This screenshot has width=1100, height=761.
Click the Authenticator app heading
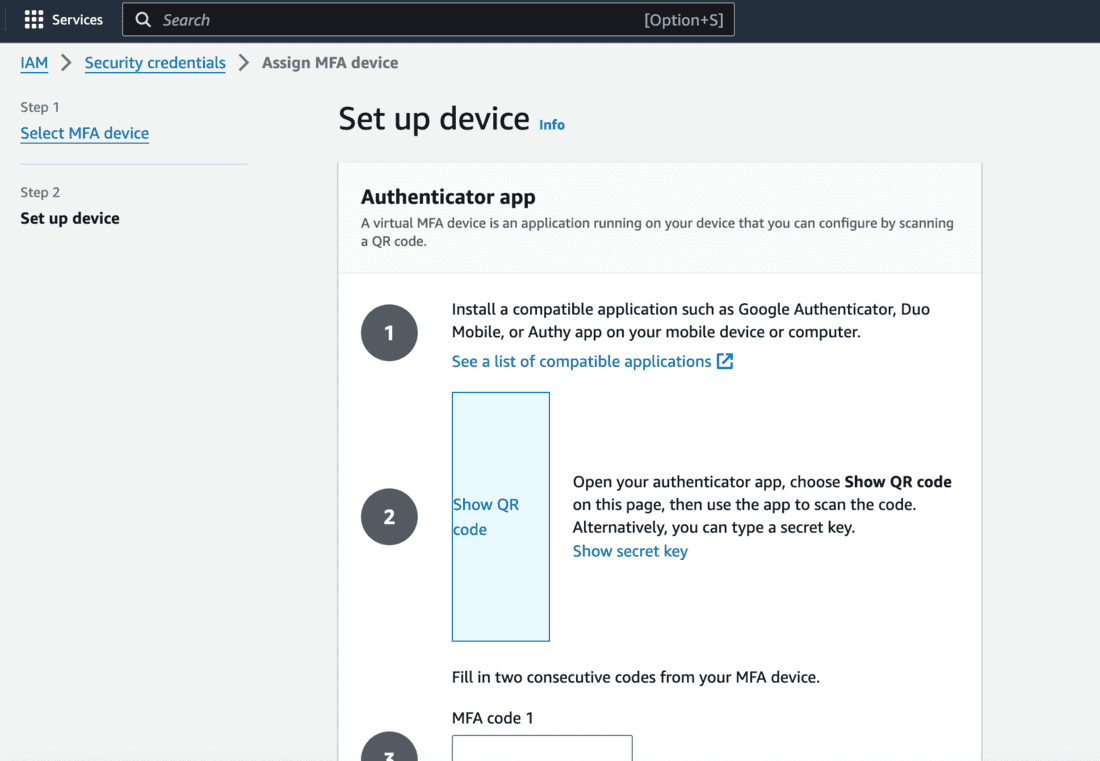[x=448, y=197]
